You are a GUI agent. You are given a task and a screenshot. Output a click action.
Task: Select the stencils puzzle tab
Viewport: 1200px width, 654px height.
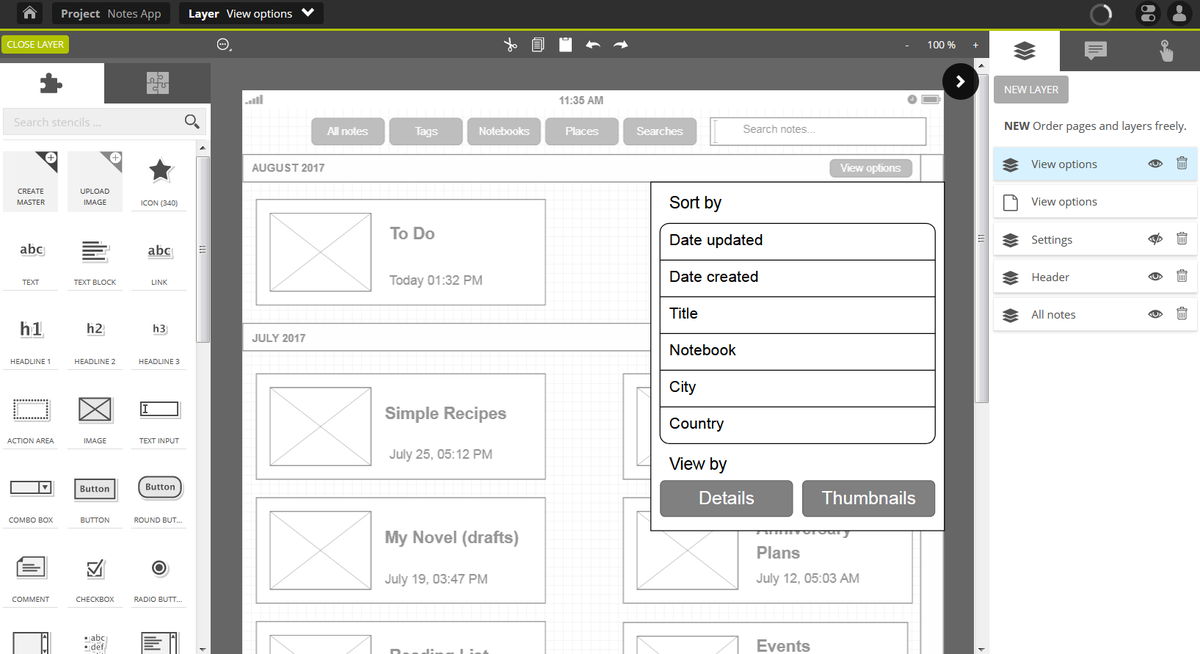(x=51, y=83)
